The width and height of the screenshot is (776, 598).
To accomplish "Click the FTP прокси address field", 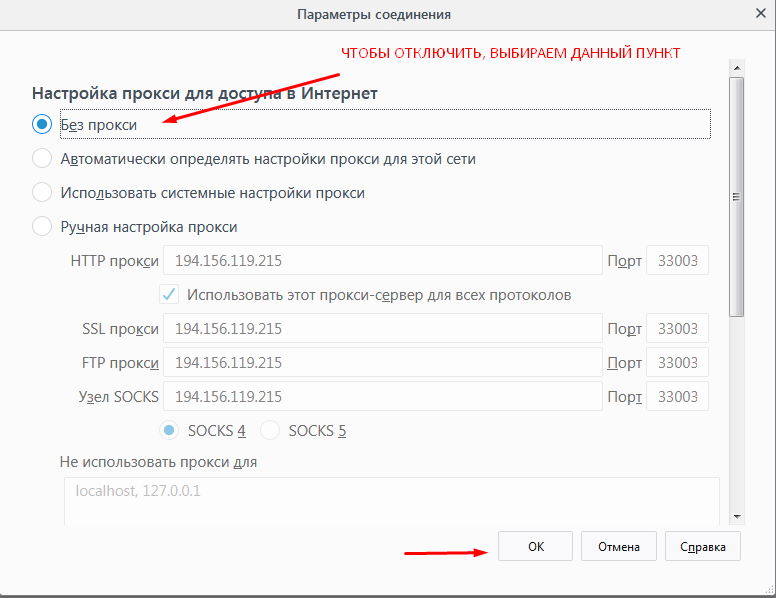I will coord(382,363).
